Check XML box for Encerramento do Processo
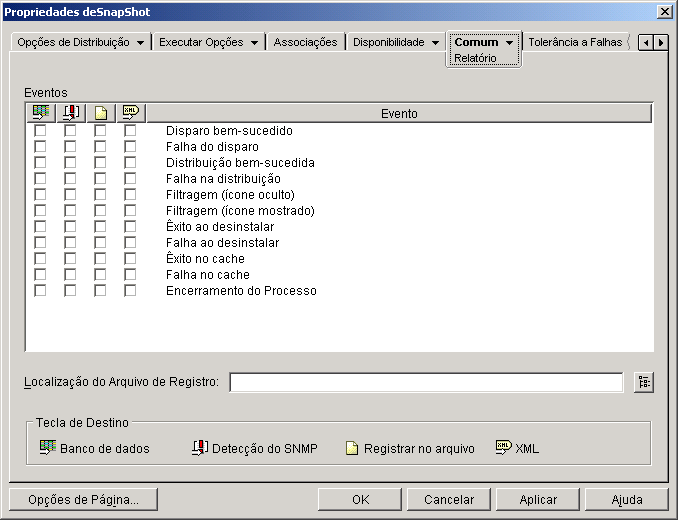Image resolution: width=678 pixels, height=520 pixels. point(130,290)
